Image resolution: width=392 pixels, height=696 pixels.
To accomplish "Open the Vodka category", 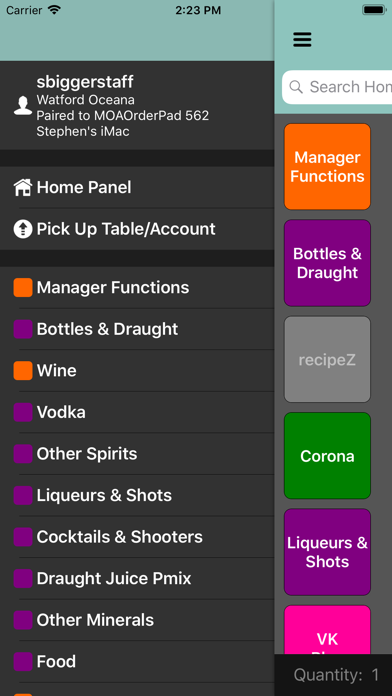I will click(137, 412).
